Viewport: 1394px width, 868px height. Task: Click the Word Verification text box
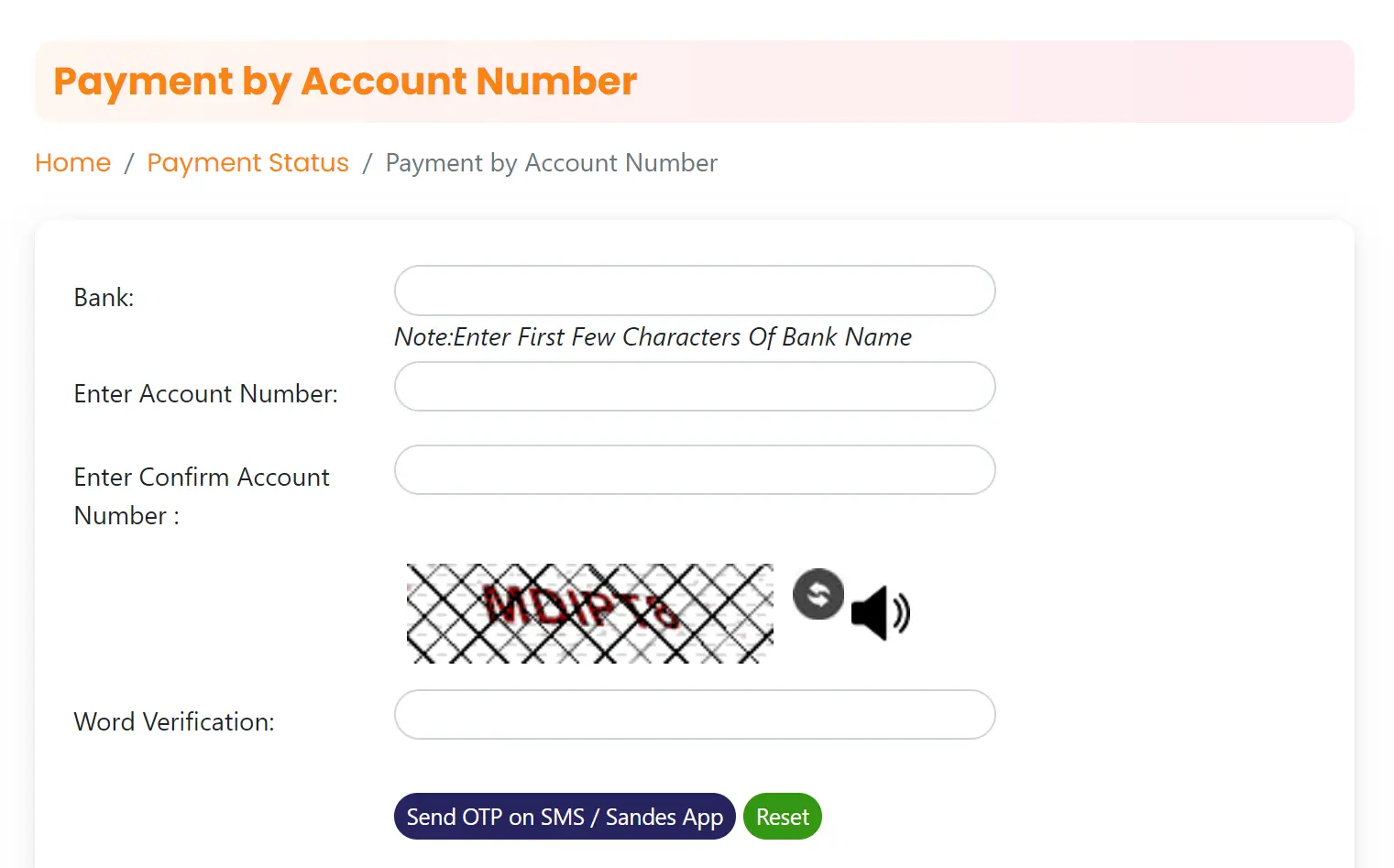(694, 715)
